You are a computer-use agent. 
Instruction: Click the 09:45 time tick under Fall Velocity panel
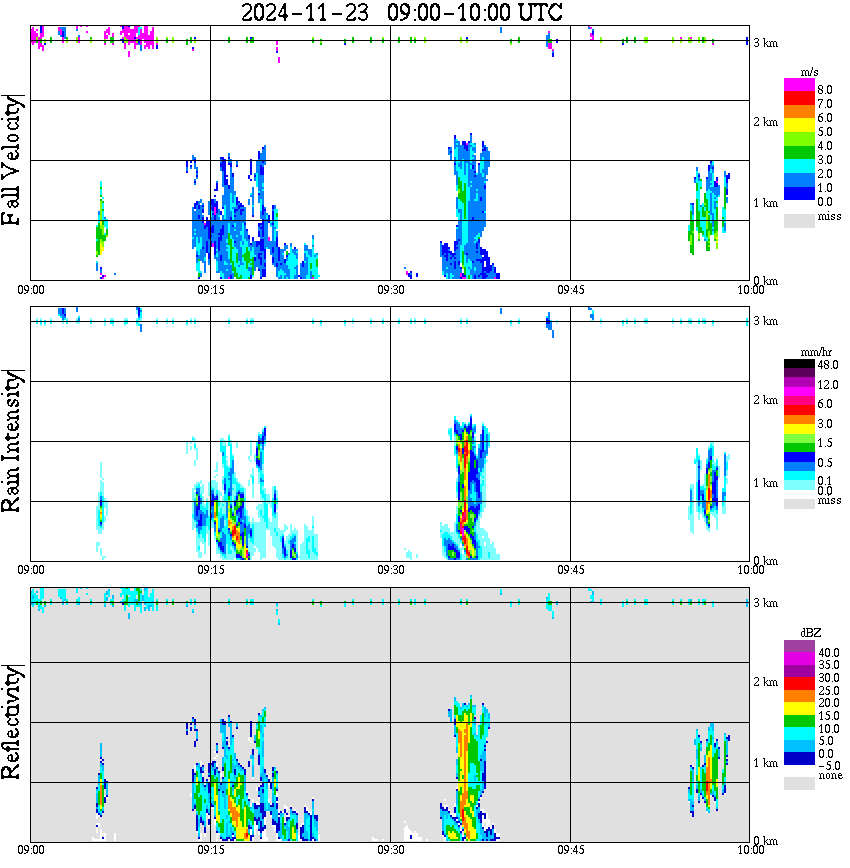(570, 290)
